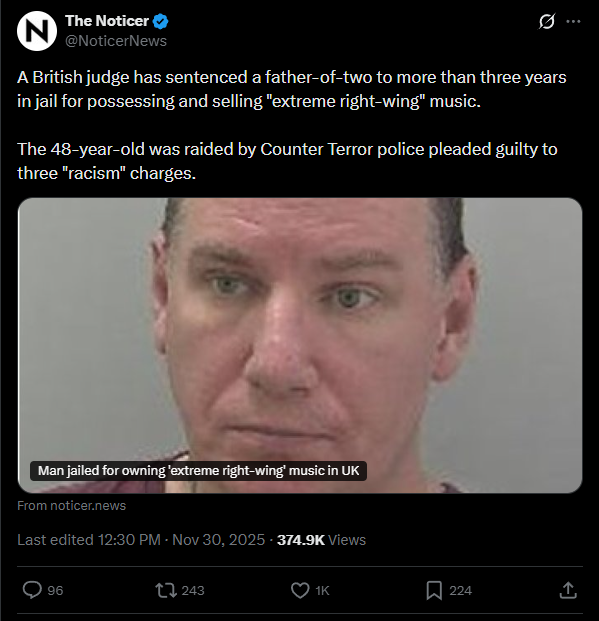
Task: Open the 374.9K Views analytics
Action: pyautogui.click(x=321, y=540)
